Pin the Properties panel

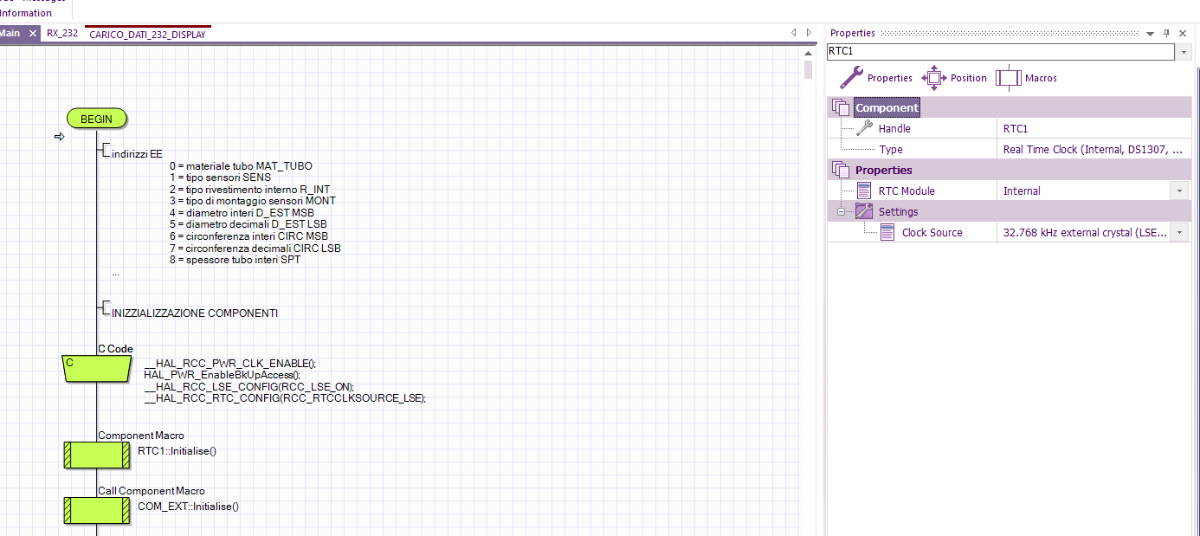point(1166,33)
